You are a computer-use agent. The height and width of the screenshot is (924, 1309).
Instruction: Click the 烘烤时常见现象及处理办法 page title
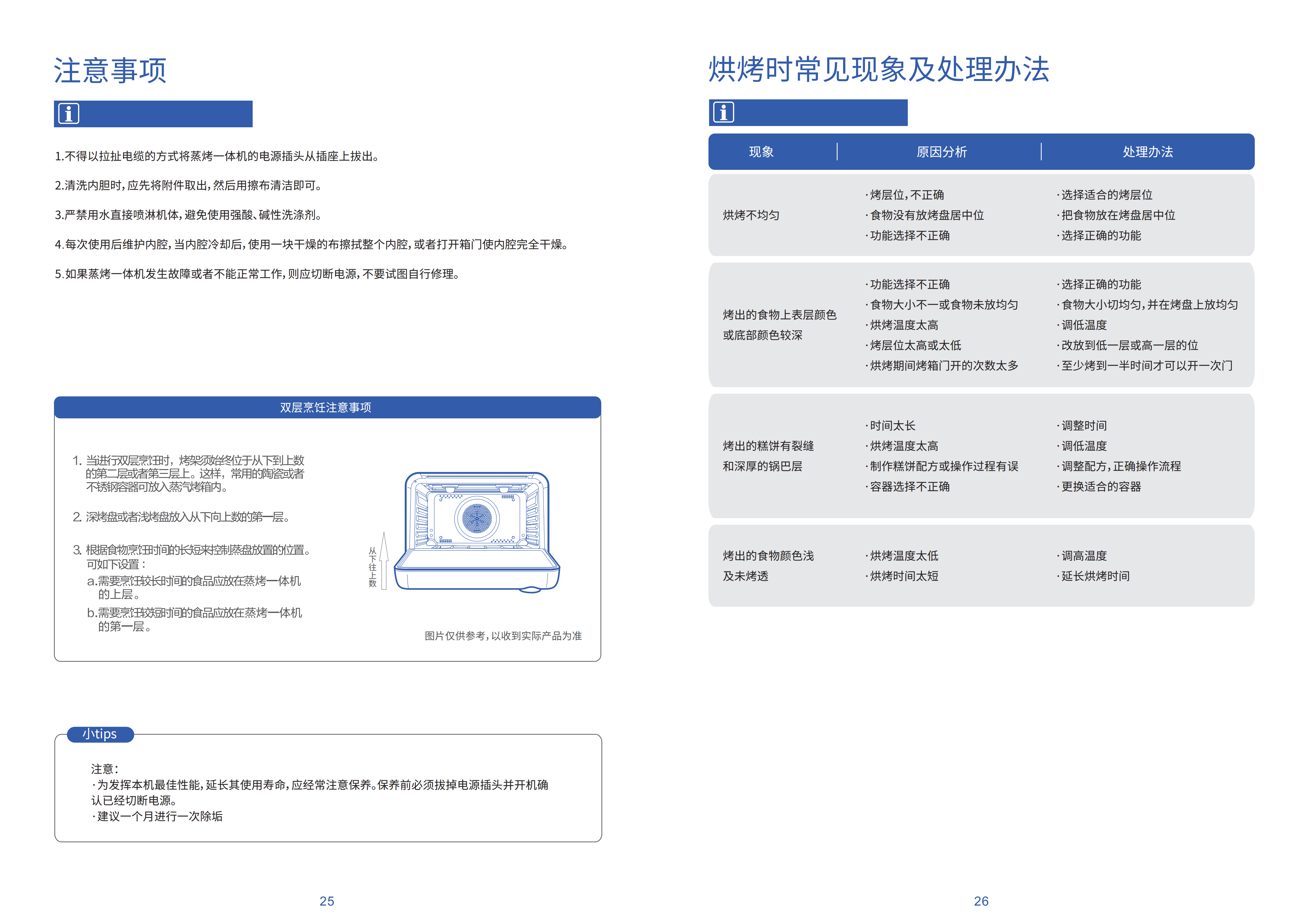point(878,70)
